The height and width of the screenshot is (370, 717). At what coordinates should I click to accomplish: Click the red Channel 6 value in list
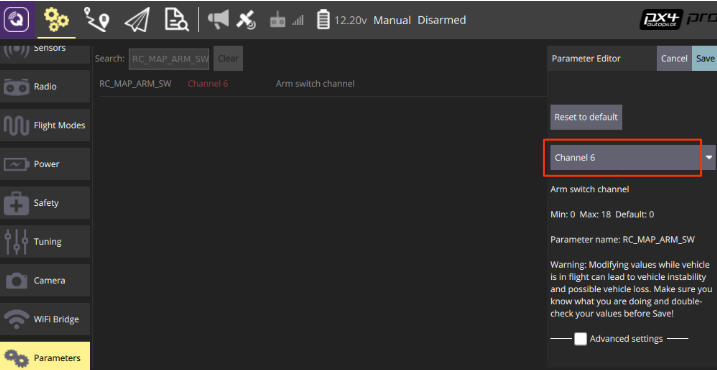(x=208, y=84)
